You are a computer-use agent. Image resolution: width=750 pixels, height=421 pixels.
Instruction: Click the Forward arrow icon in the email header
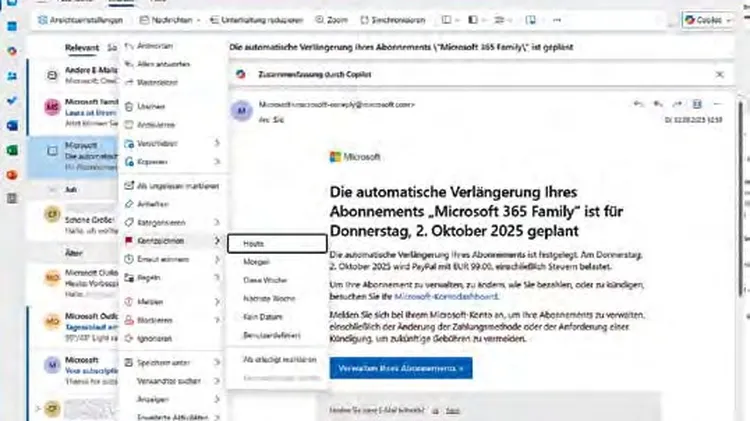click(x=677, y=104)
